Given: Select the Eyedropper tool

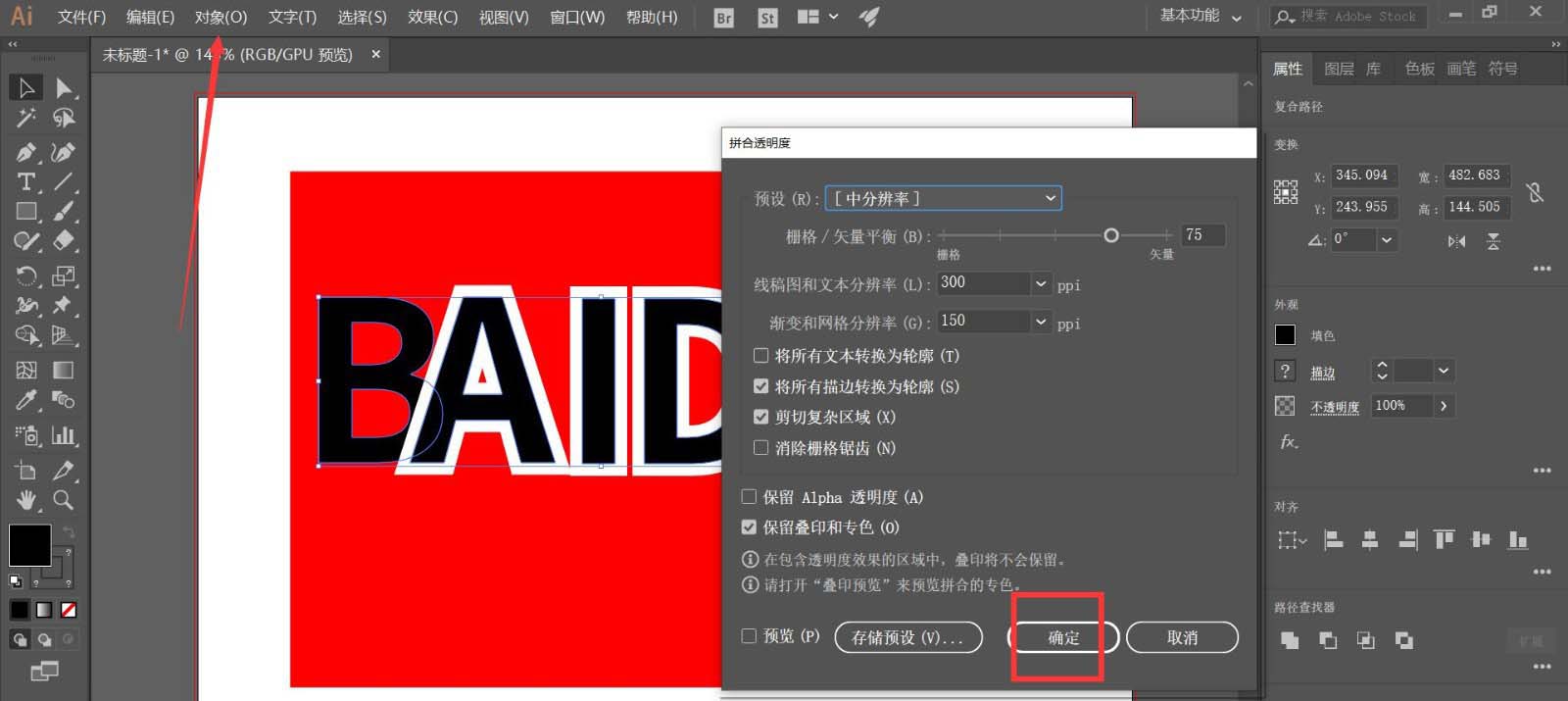Looking at the screenshot, I should [x=26, y=400].
